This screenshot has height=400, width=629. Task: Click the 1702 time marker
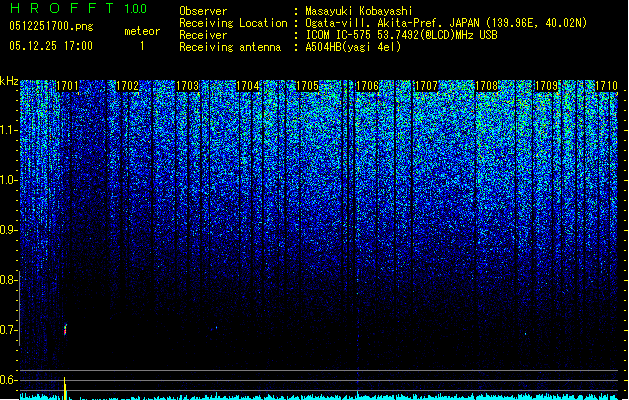click(x=127, y=86)
